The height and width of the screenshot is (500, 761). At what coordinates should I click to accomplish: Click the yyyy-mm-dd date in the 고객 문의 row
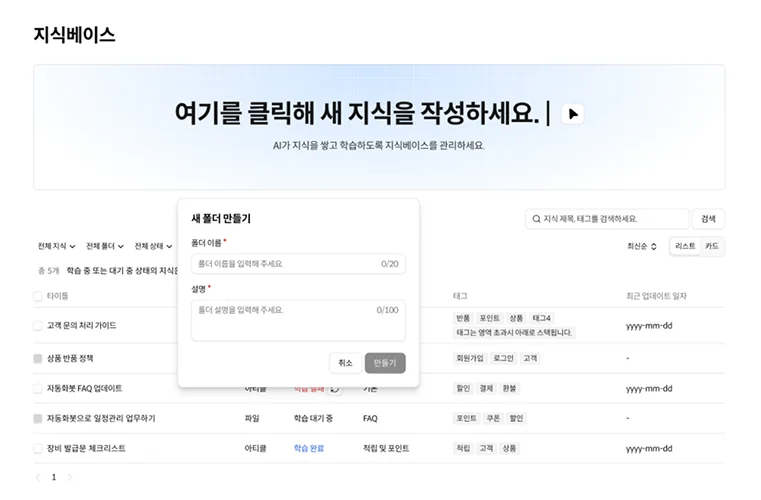tap(649, 326)
